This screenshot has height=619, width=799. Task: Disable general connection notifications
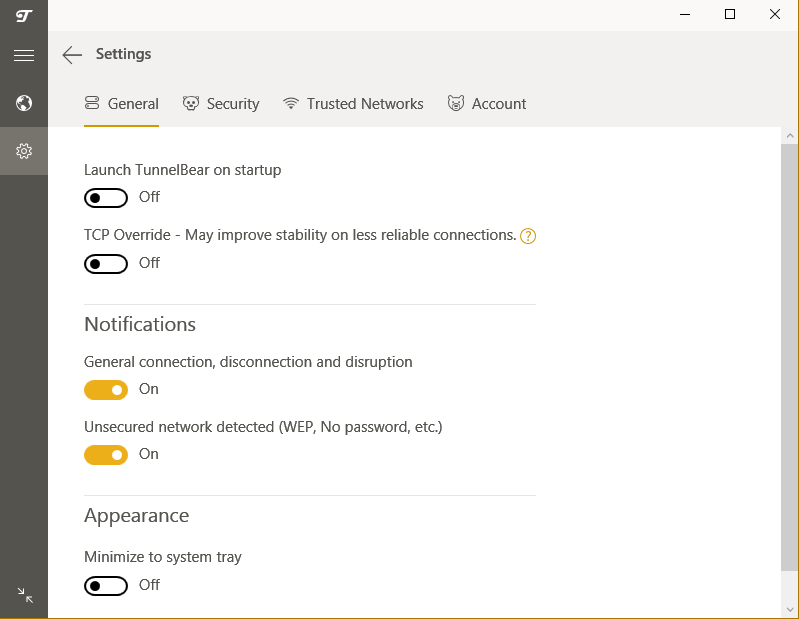click(106, 390)
